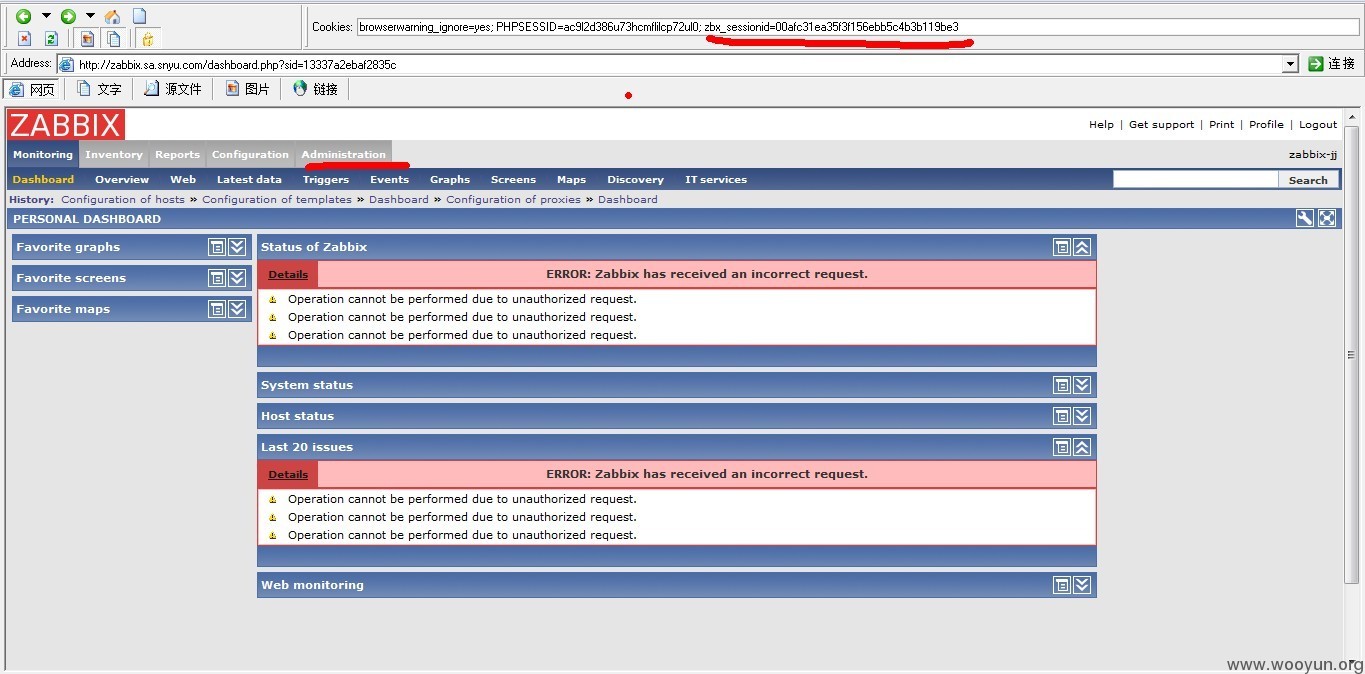Open the Favorite graphs widget menu icon
This screenshot has width=1365, height=674.
point(217,247)
